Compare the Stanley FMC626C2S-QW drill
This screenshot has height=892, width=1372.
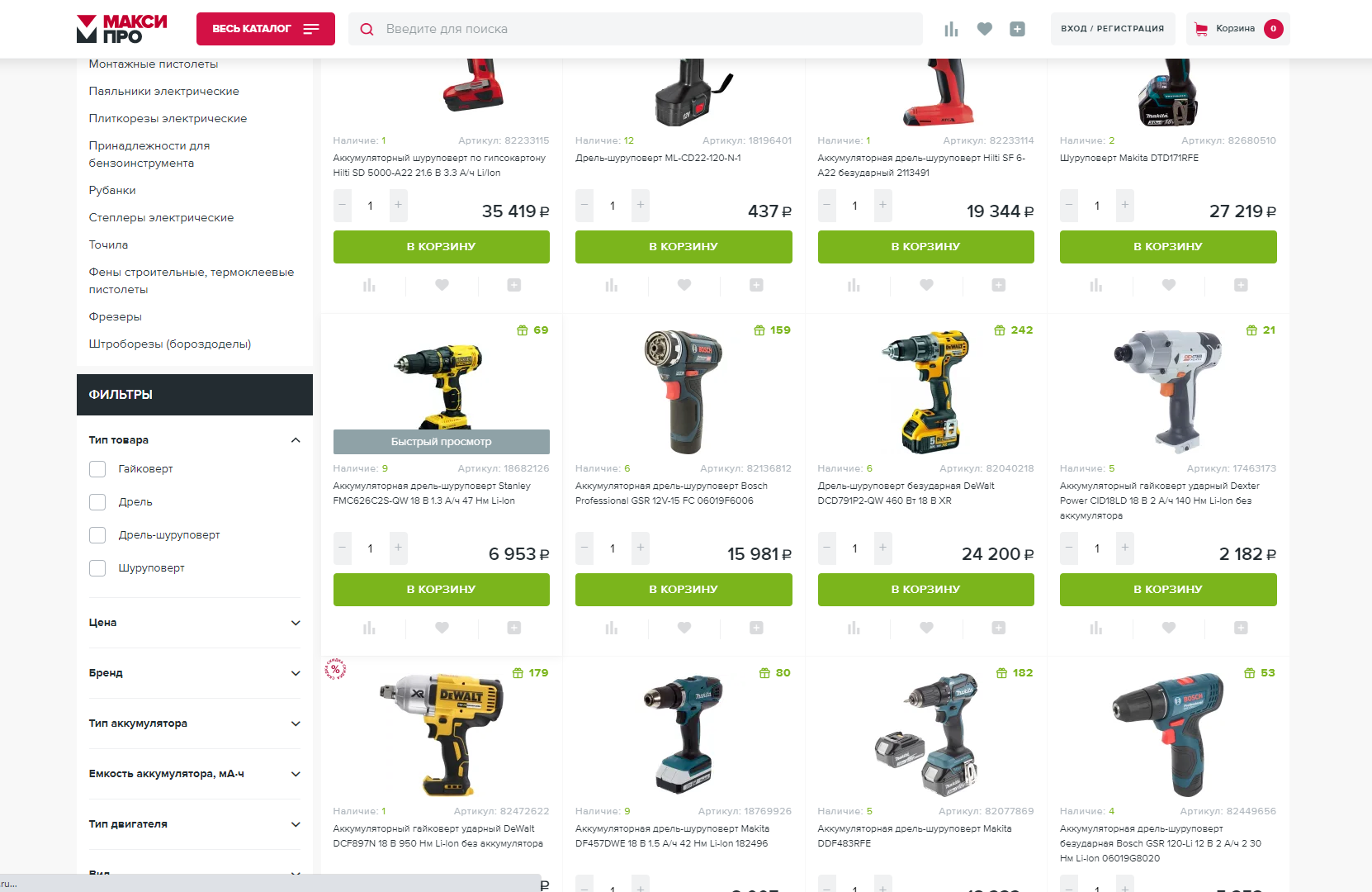click(x=369, y=628)
